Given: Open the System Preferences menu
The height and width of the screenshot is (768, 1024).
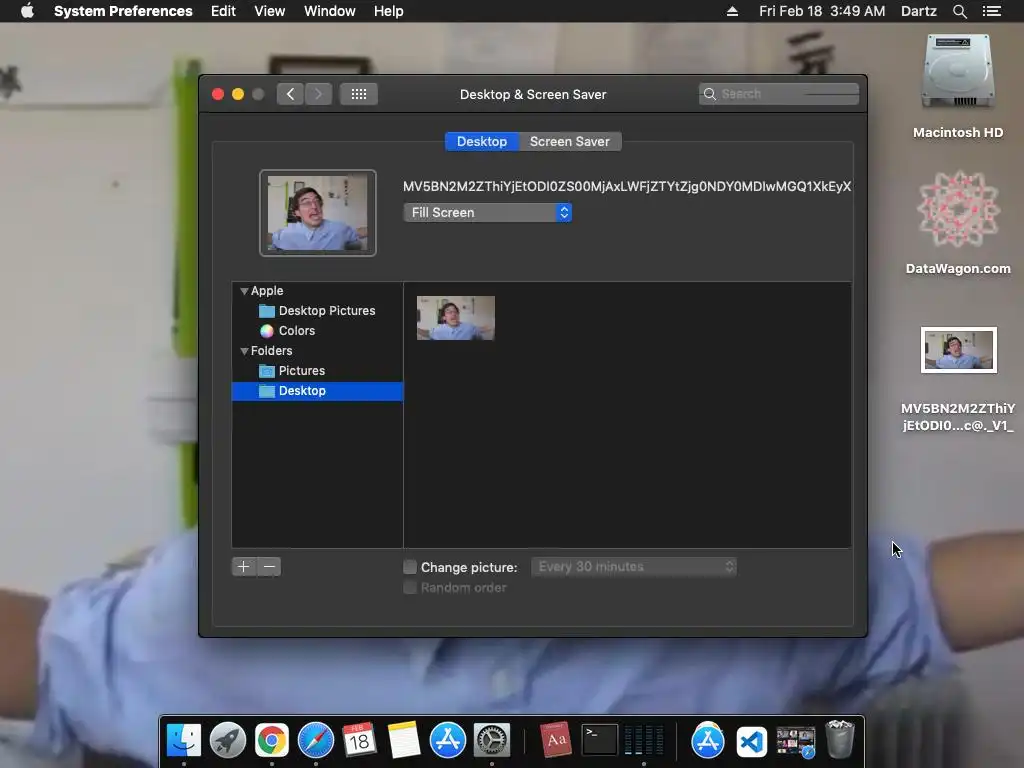Looking at the screenshot, I should 123,11.
